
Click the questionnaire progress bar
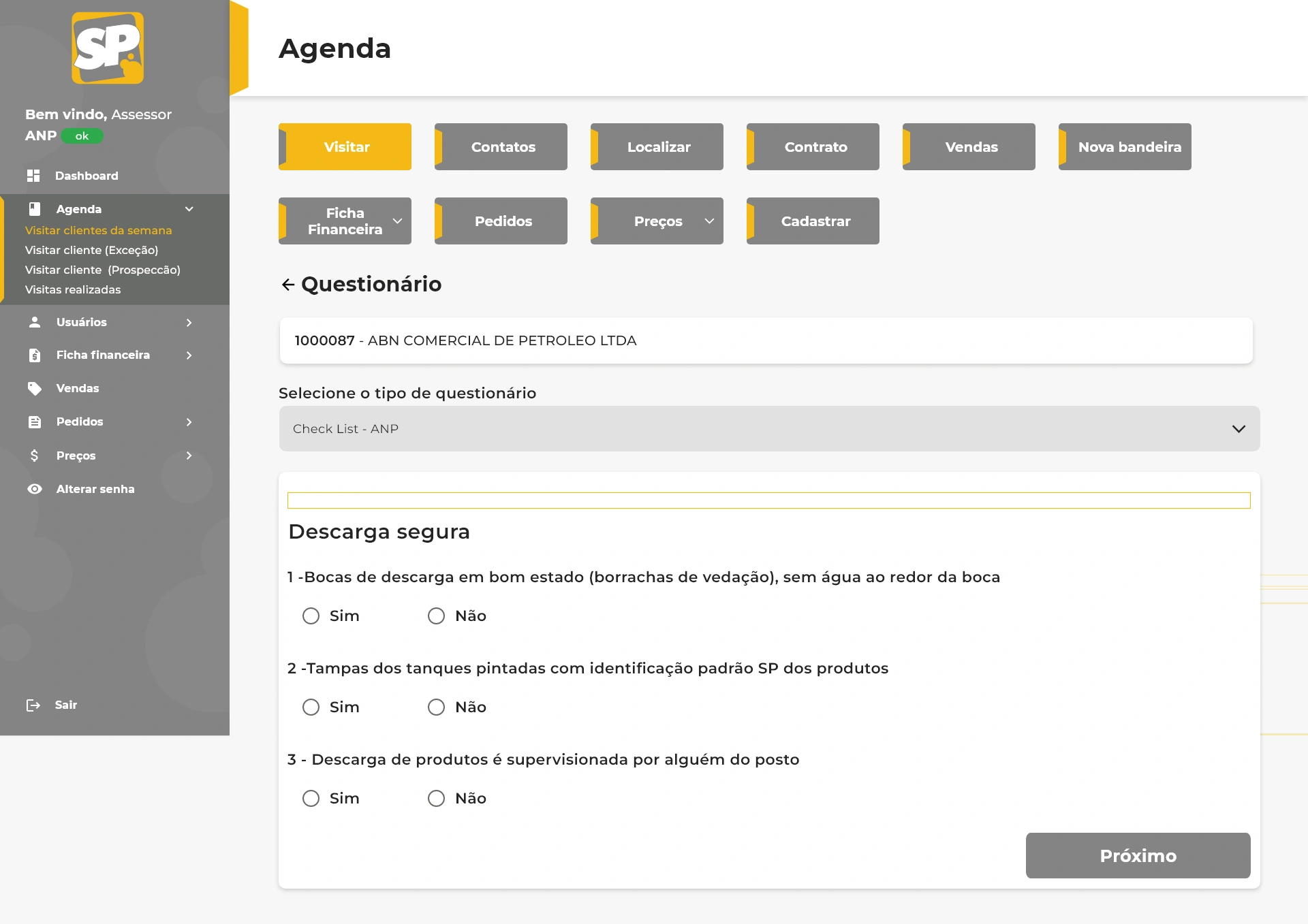pos(768,500)
